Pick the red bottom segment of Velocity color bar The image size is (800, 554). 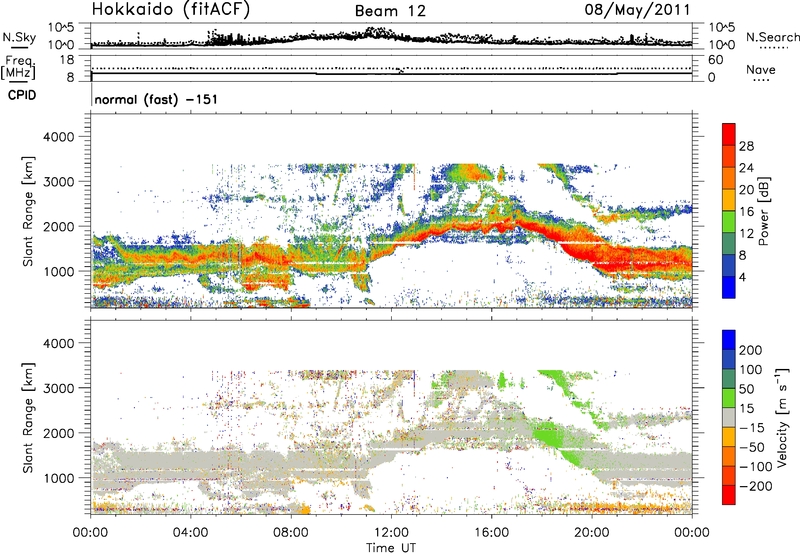(729, 495)
